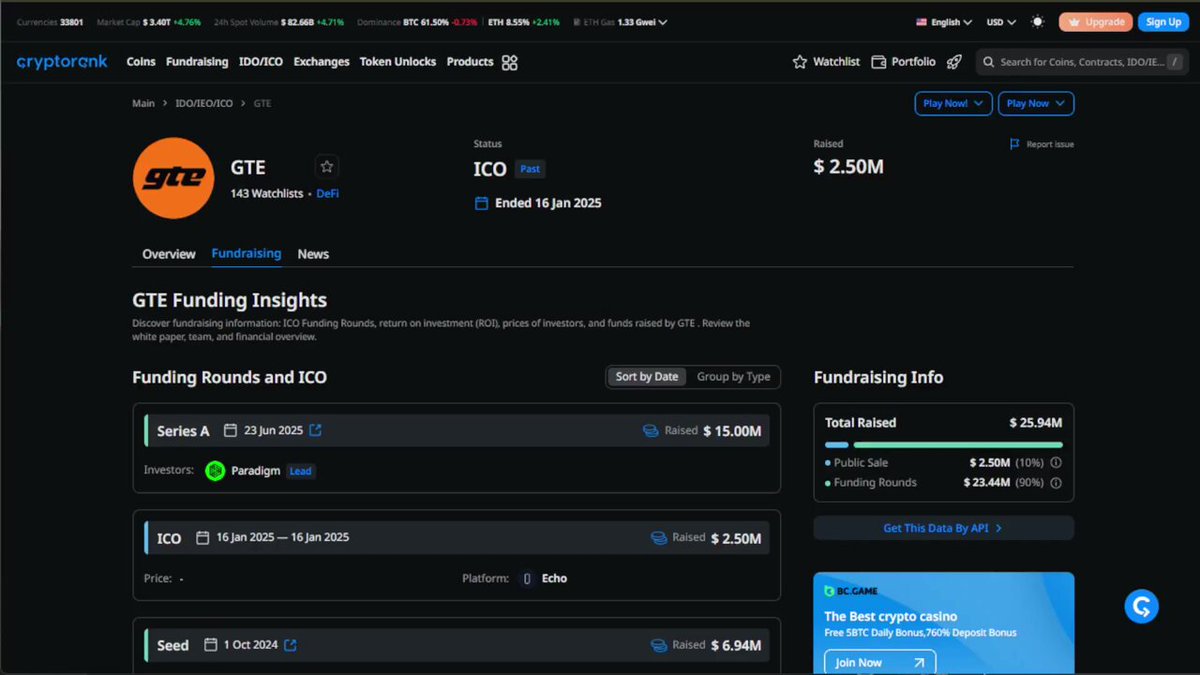The width and height of the screenshot is (1200, 675).
Task: Open the Exchanges menu
Action: point(321,62)
